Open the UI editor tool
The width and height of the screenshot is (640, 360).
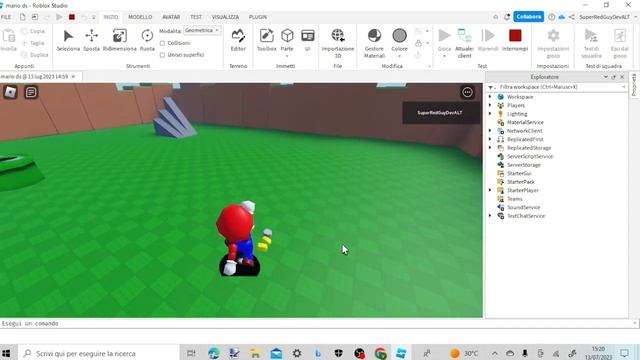(x=307, y=40)
